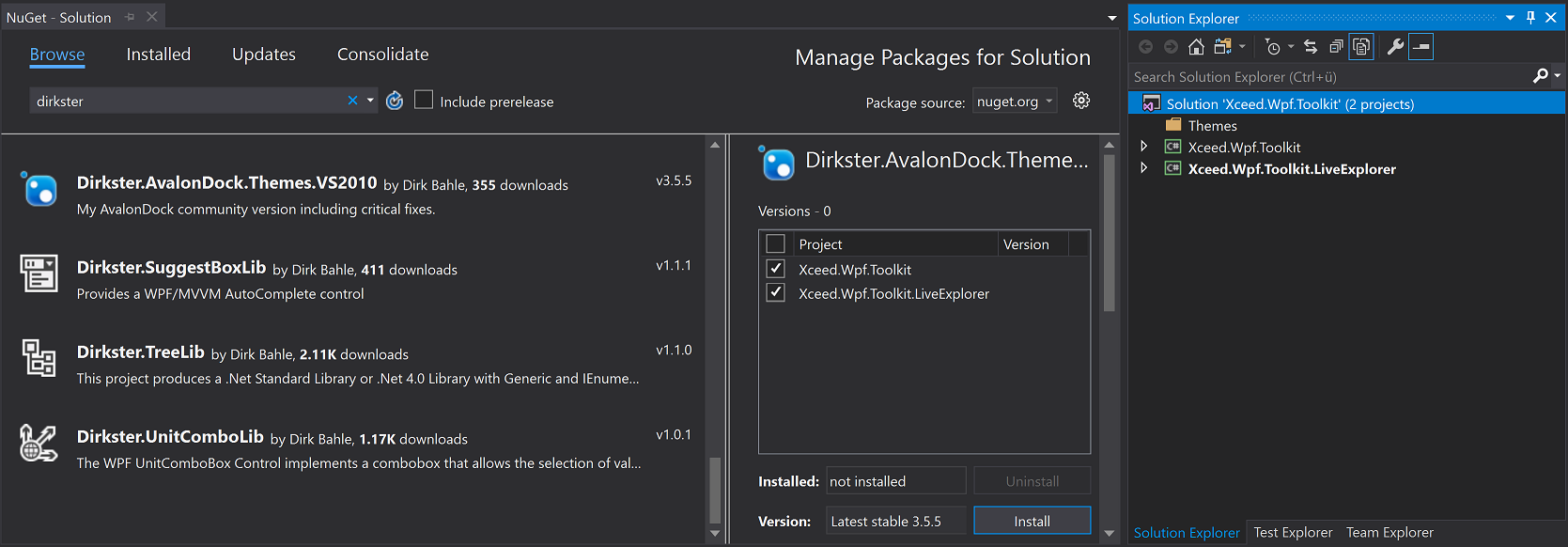This screenshot has width=1568, height=547.
Task: Switch to the Browse tab
Action: click(x=57, y=55)
